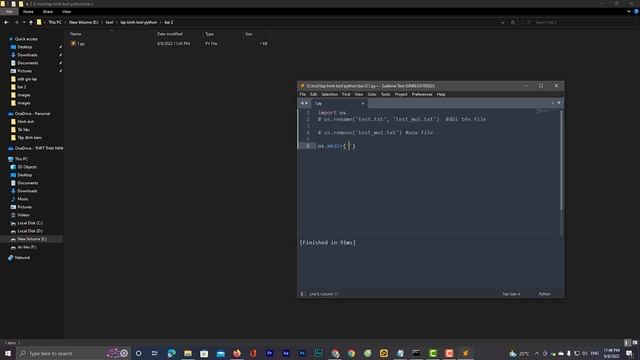Open the Edit menu in Sublime Text
This screenshot has height=360, width=640.
coord(313,94)
